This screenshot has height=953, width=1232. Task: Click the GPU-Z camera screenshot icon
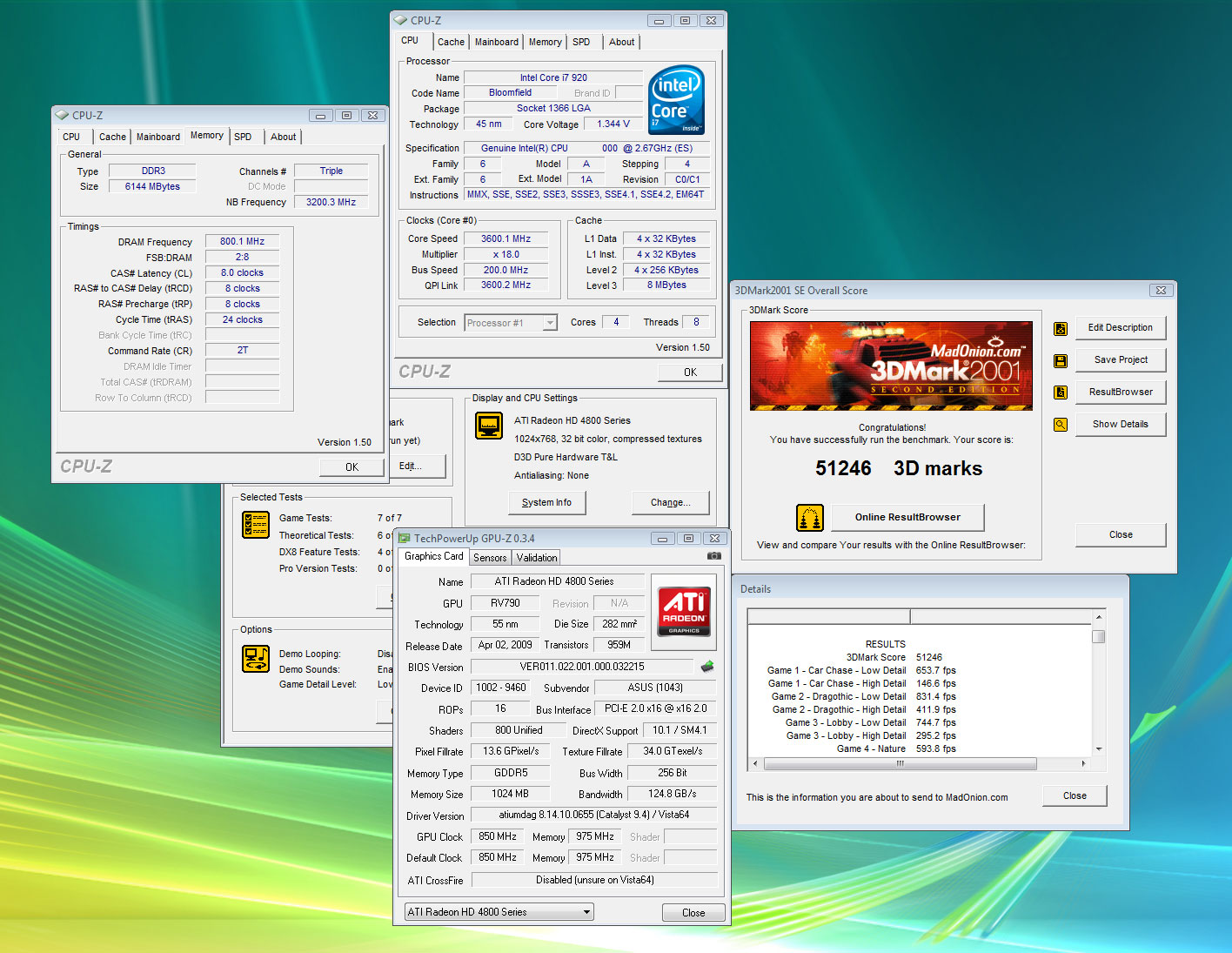tap(713, 555)
